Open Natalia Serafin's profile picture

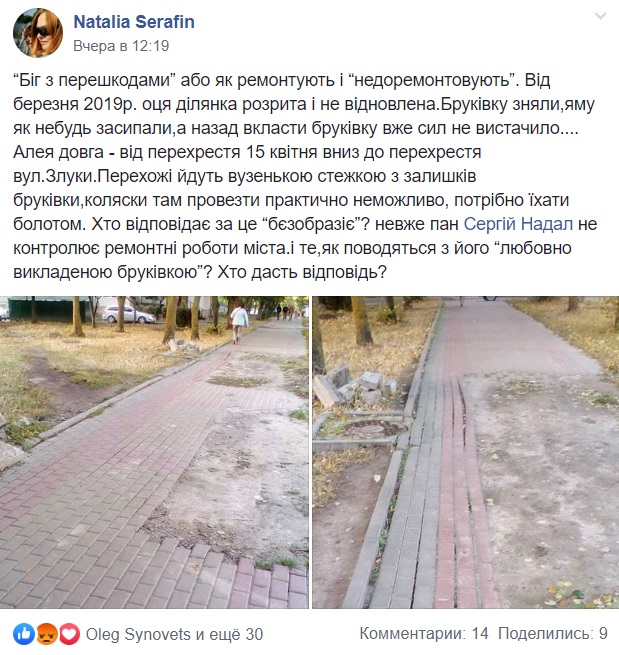point(38,33)
